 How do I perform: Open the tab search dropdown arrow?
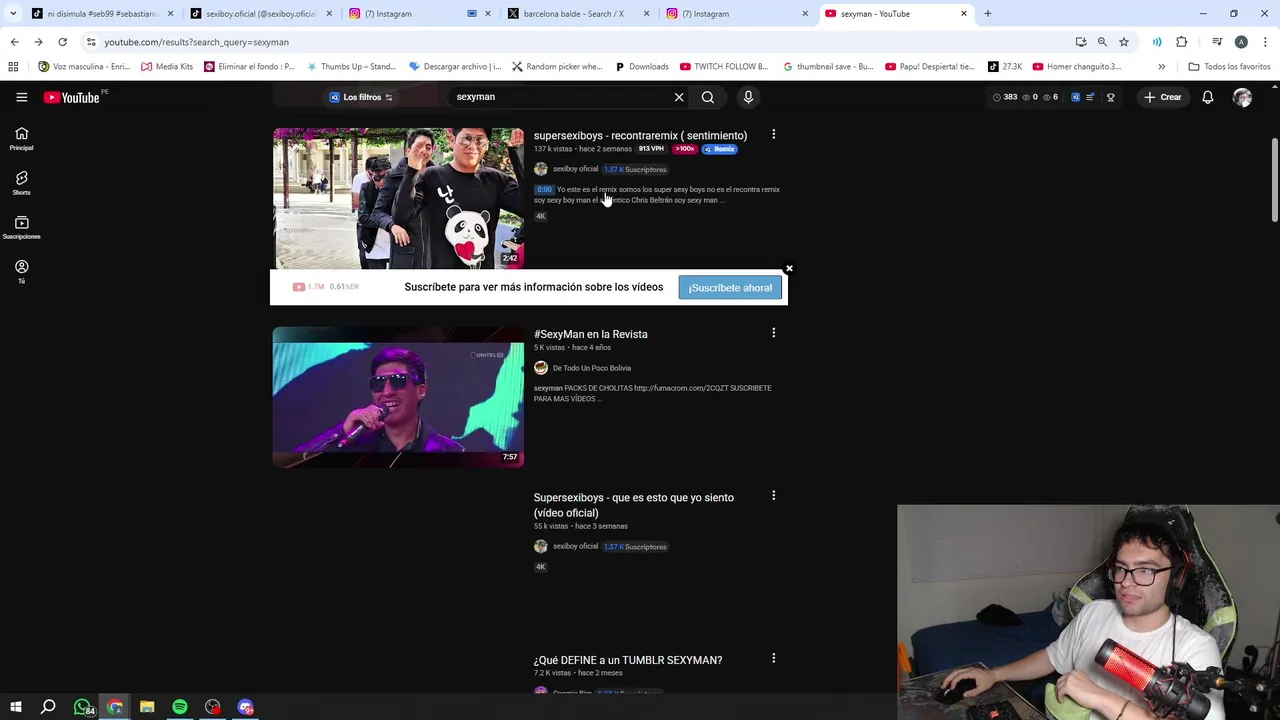click(x=13, y=14)
